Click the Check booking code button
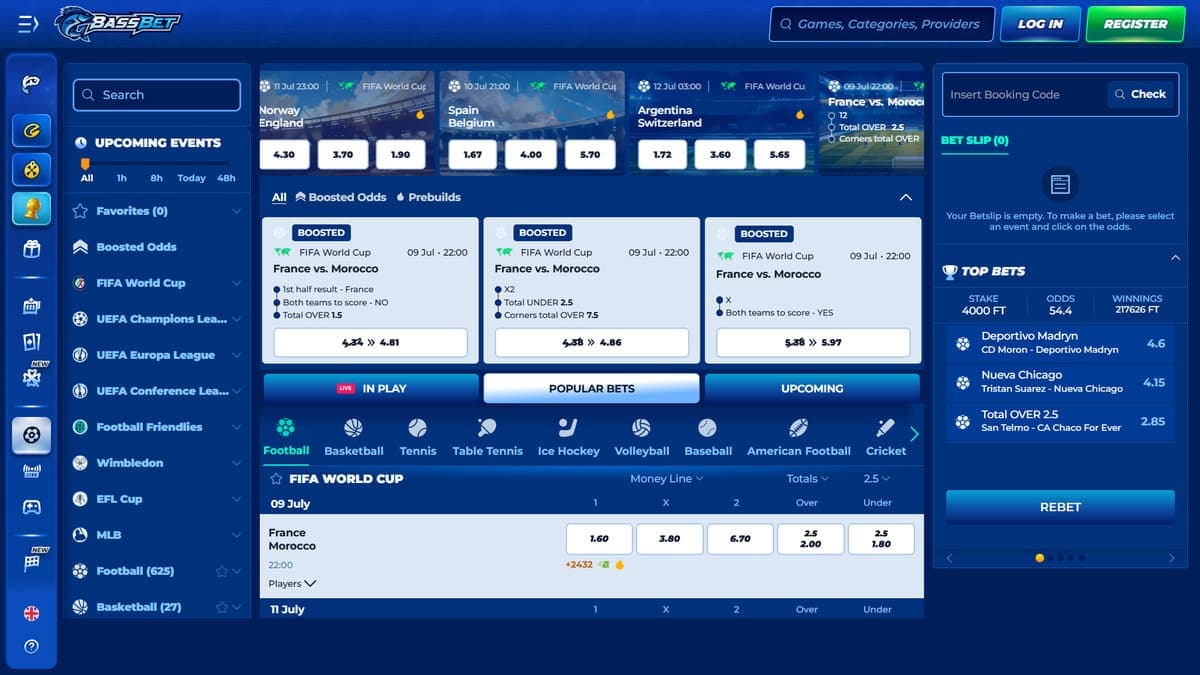Viewport: 1200px width, 675px height. 1141,94
